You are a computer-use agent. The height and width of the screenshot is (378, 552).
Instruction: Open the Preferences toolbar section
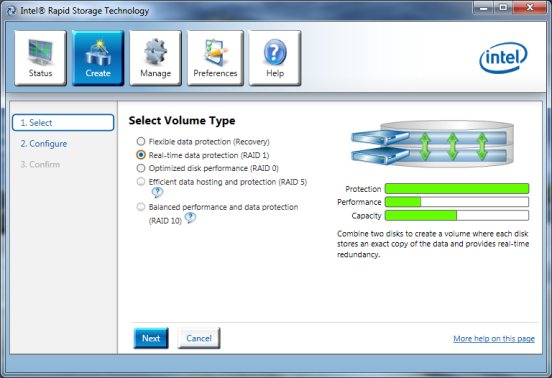coord(215,58)
